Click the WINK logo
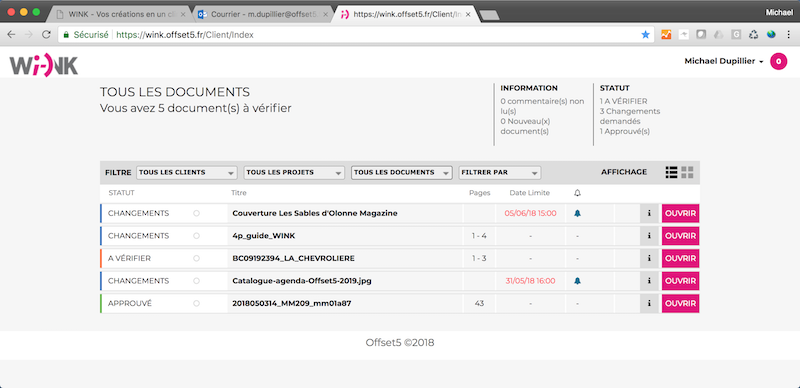Screen dimensions: 800x388 tap(44, 65)
